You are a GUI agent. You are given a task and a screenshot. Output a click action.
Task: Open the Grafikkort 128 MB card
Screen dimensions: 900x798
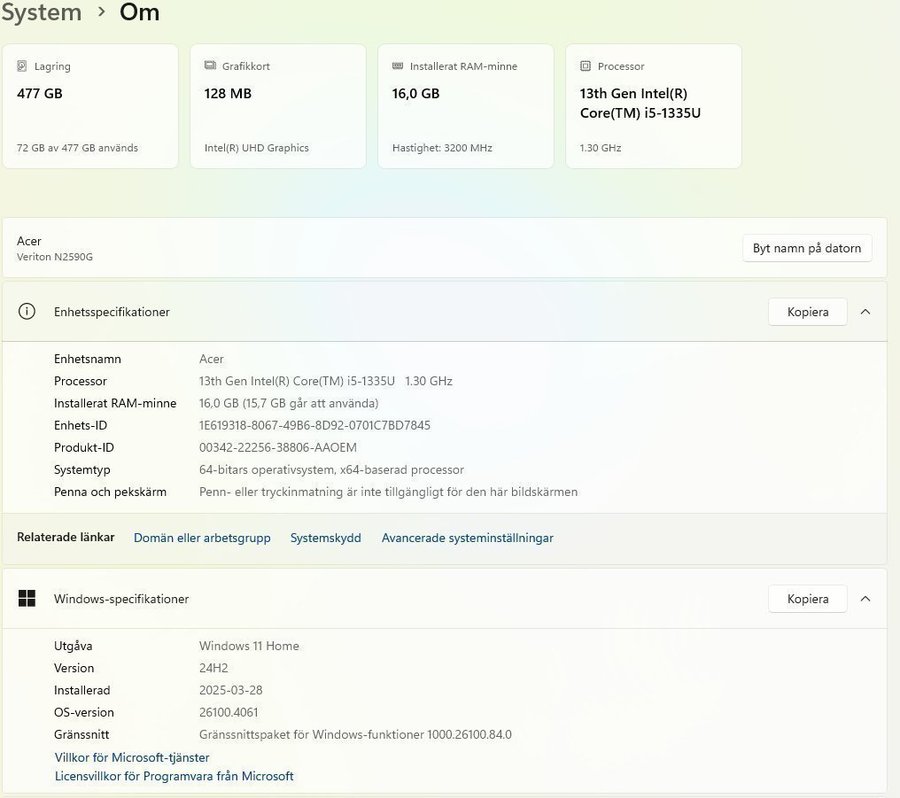pyautogui.click(x=278, y=106)
